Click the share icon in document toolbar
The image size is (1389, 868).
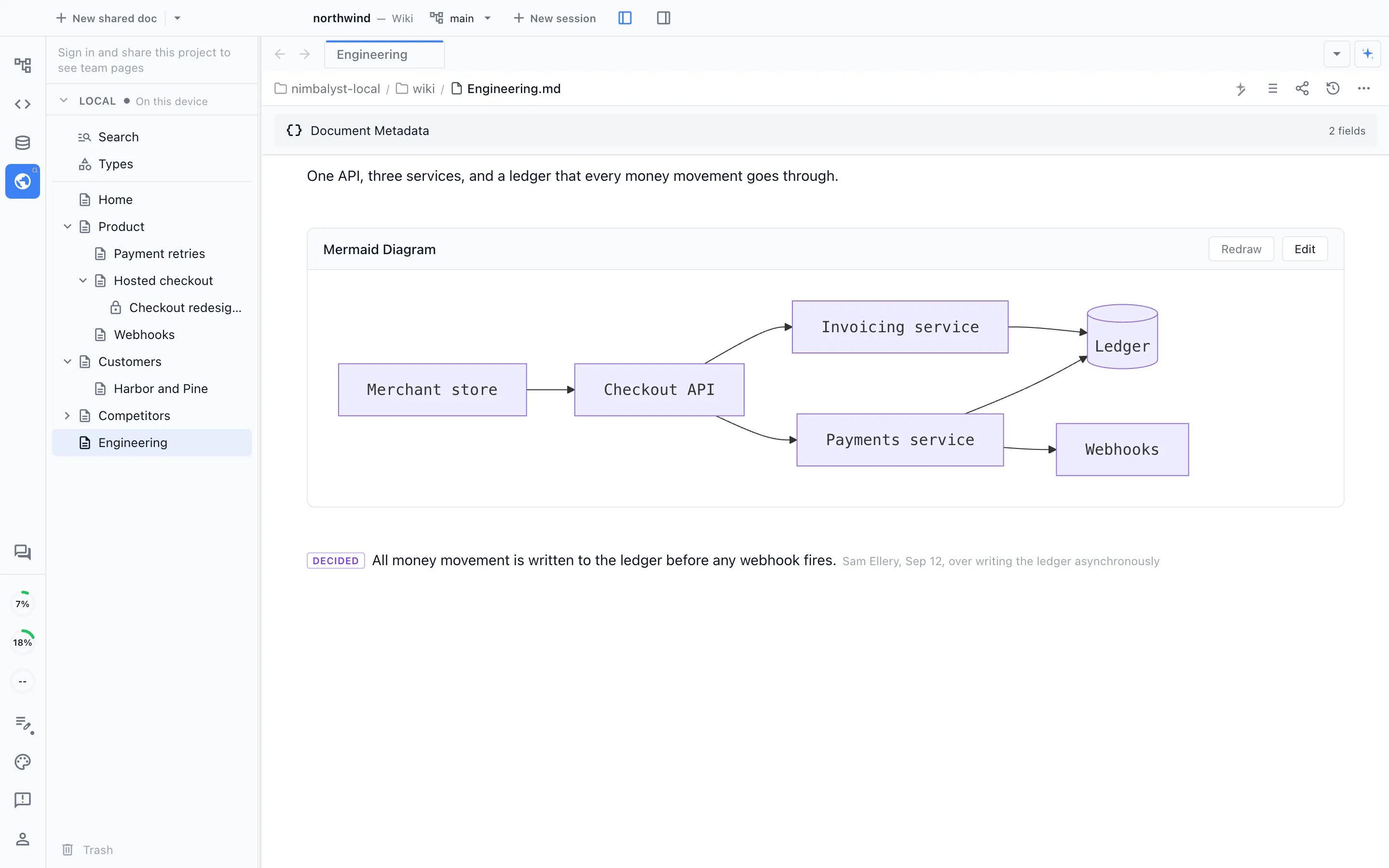point(1302,88)
